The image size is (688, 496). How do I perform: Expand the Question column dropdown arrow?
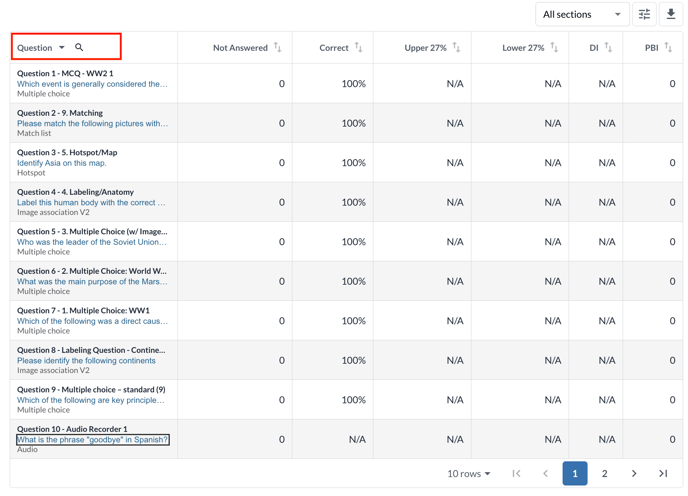pos(62,47)
